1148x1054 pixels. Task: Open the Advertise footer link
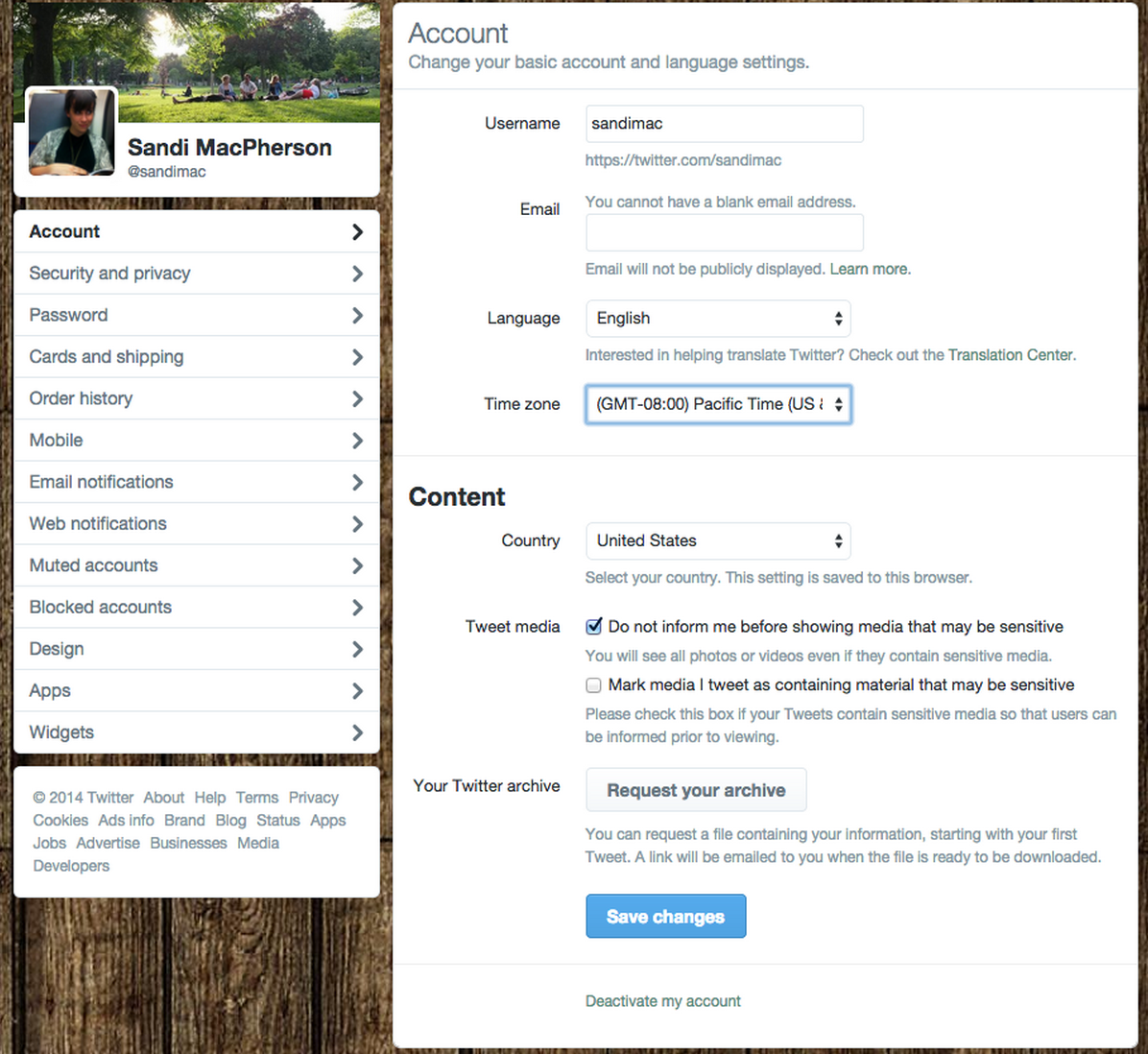tap(108, 843)
